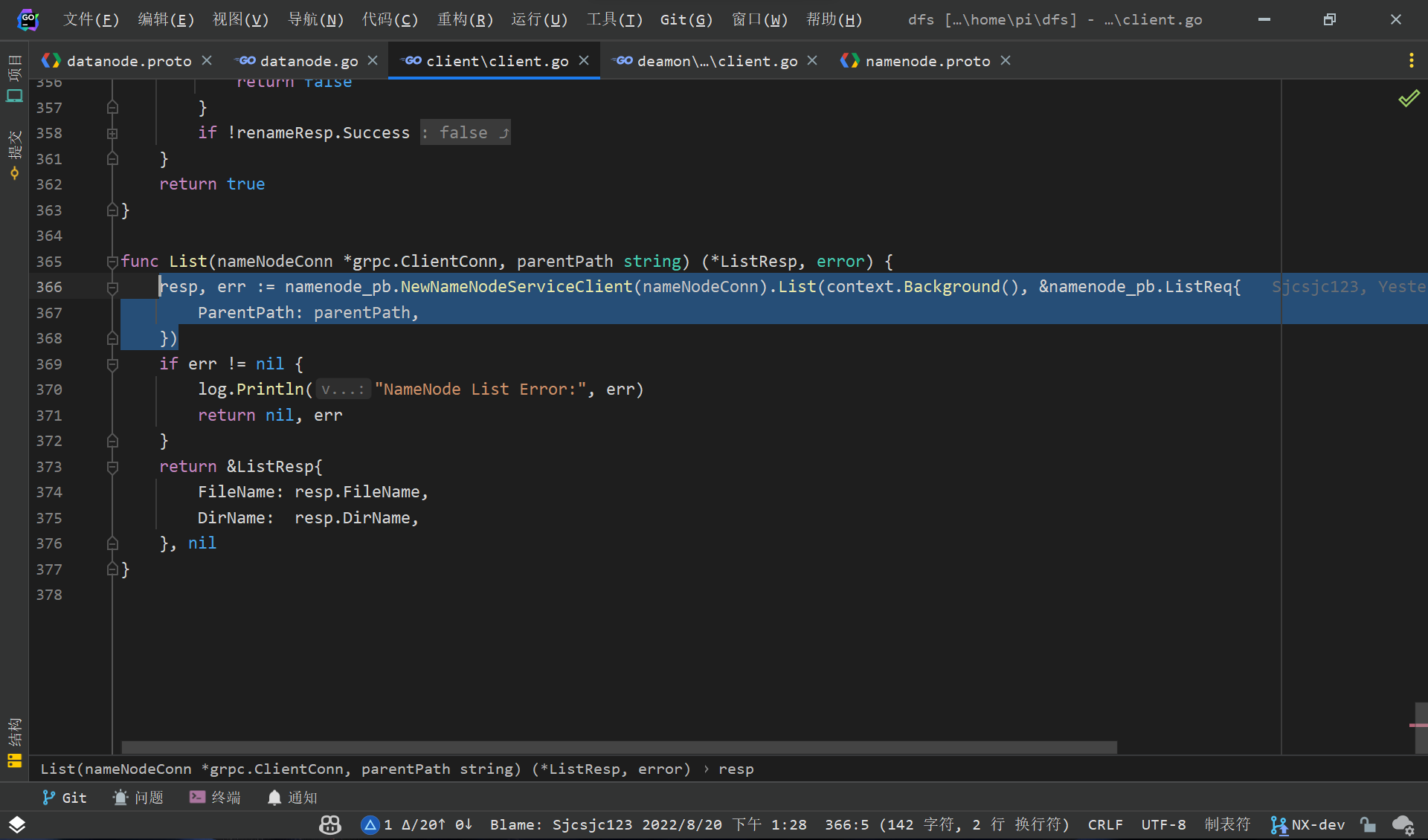1428x840 pixels.
Task: Collapse the return ListResp block at line 373
Action: tap(112, 467)
